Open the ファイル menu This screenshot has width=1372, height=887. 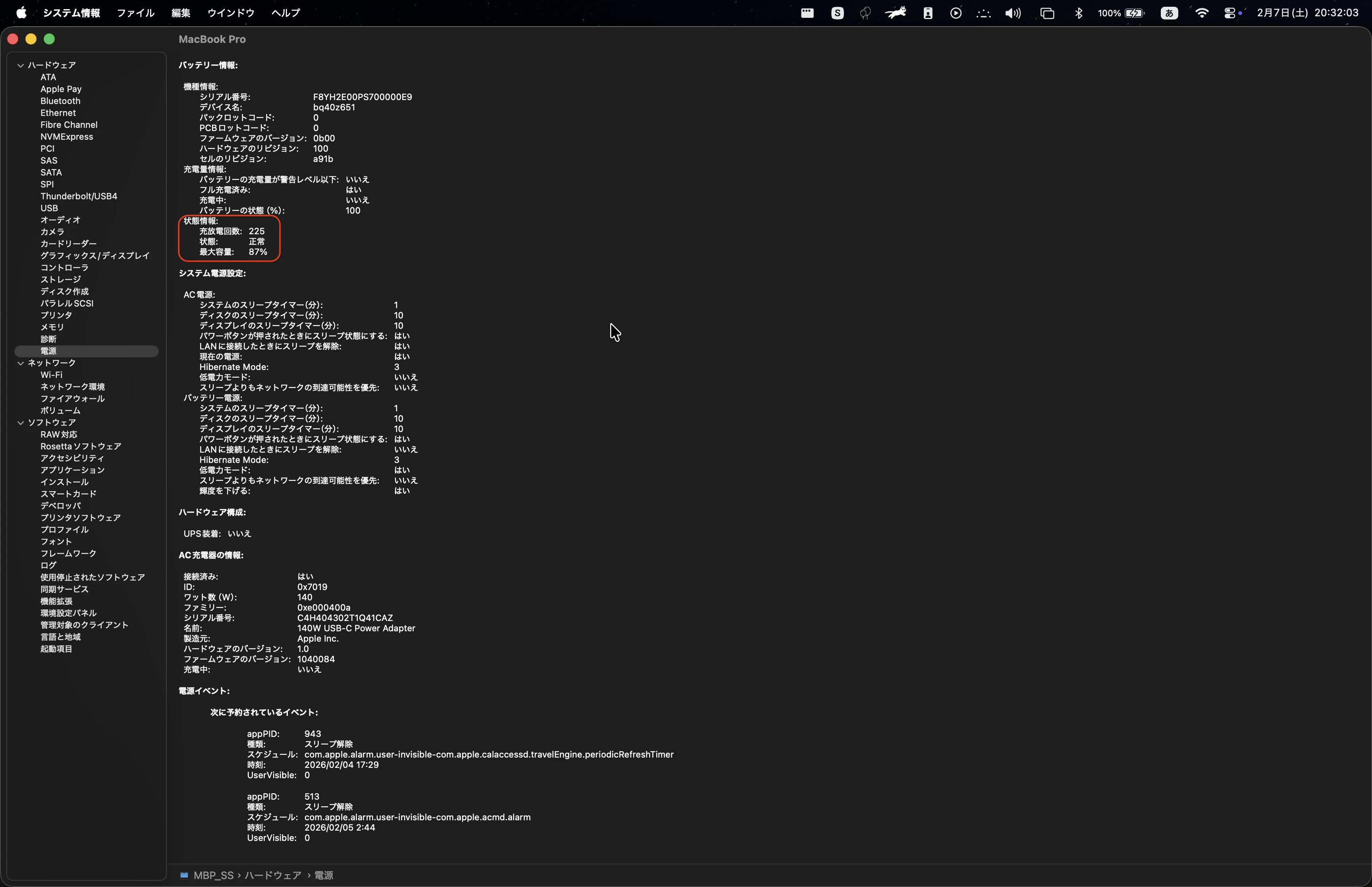[x=135, y=13]
